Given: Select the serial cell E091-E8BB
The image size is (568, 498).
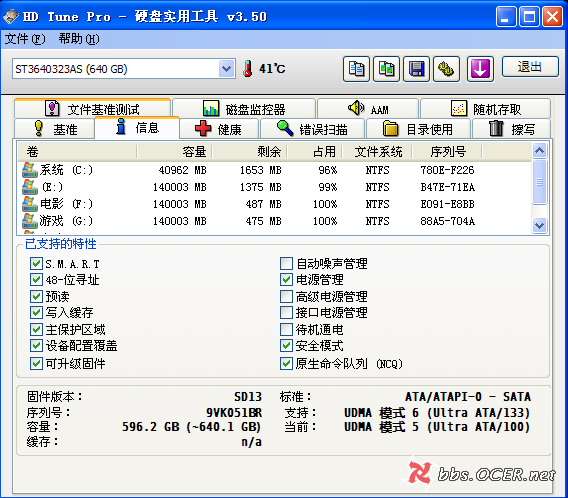Looking at the screenshot, I should [x=447, y=204].
